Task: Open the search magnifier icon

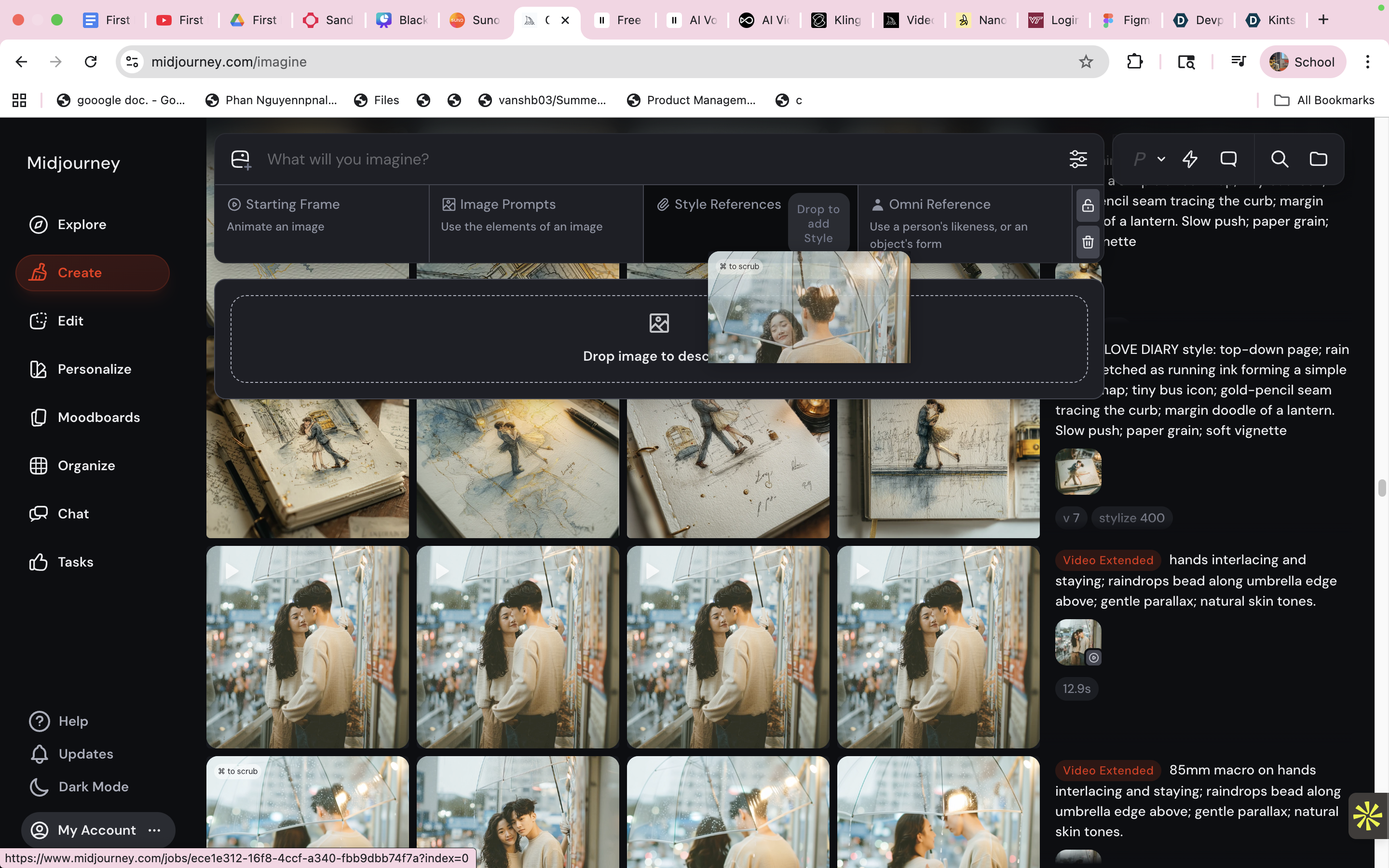Action: [x=1280, y=159]
